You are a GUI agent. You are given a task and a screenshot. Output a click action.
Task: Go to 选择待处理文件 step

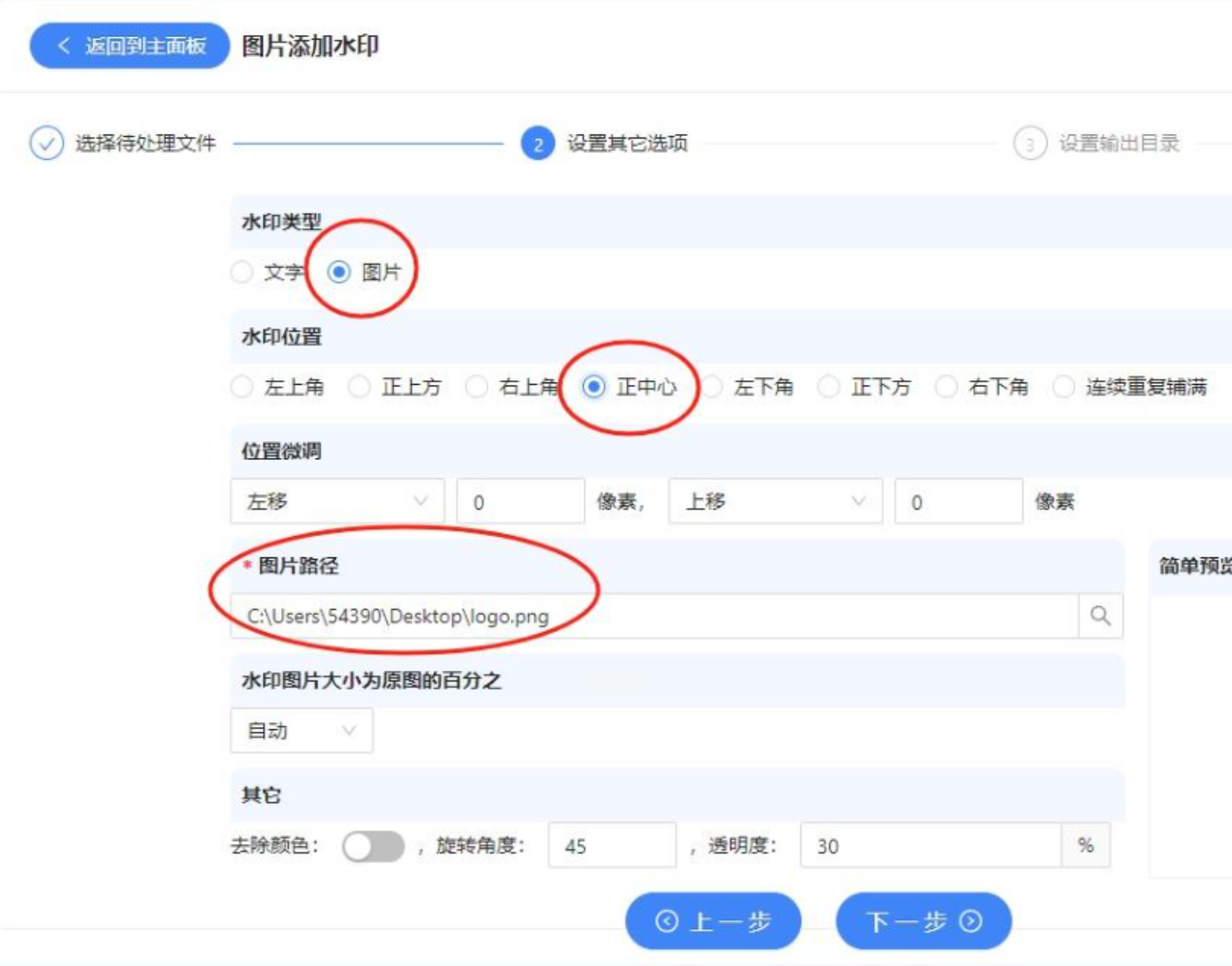tap(145, 143)
